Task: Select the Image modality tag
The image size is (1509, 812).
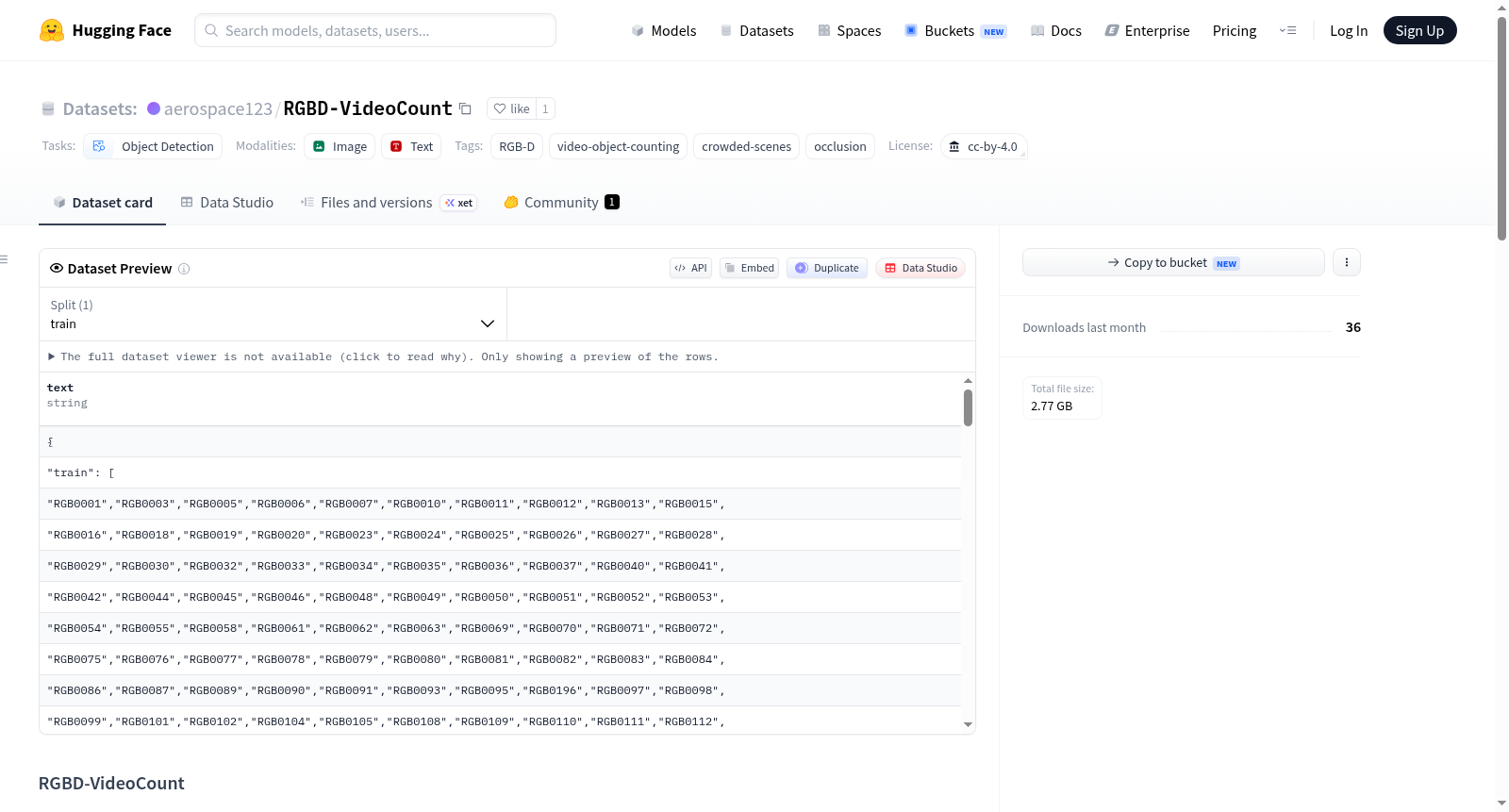Action: pyautogui.click(x=340, y=146)
